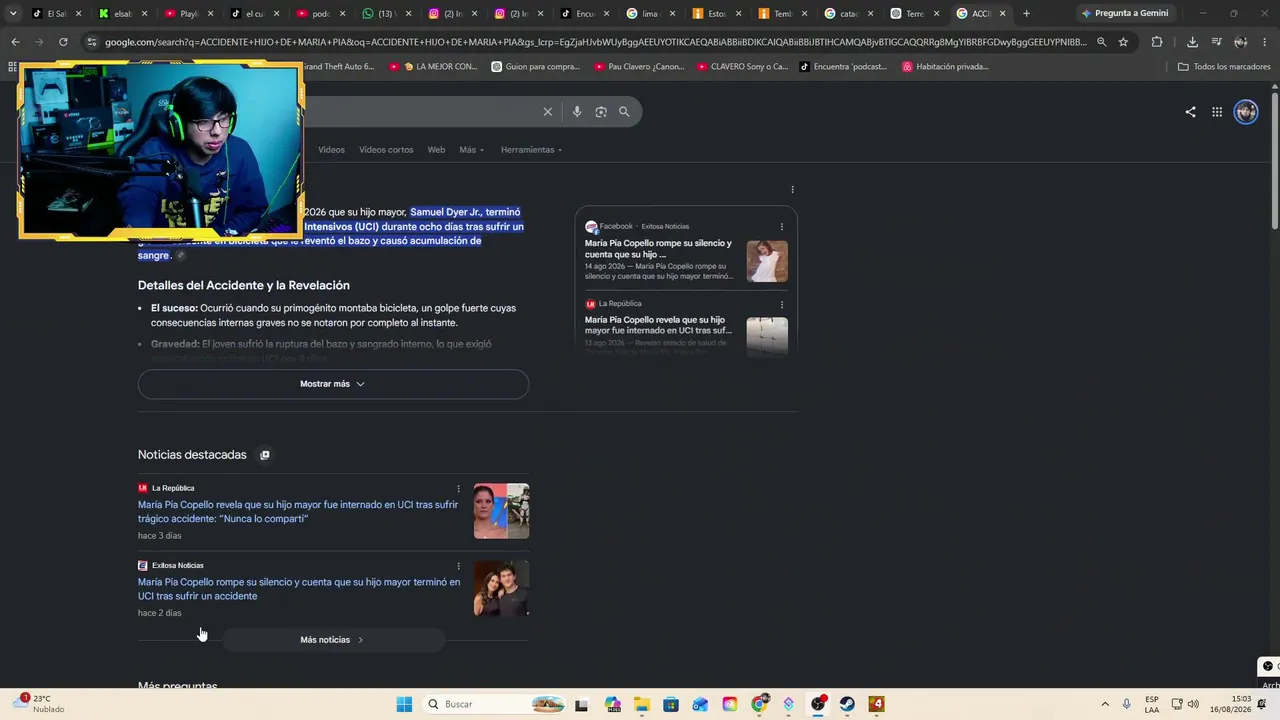
Task: Bookmark this page with the star
Action: [x=1123, y=42]
